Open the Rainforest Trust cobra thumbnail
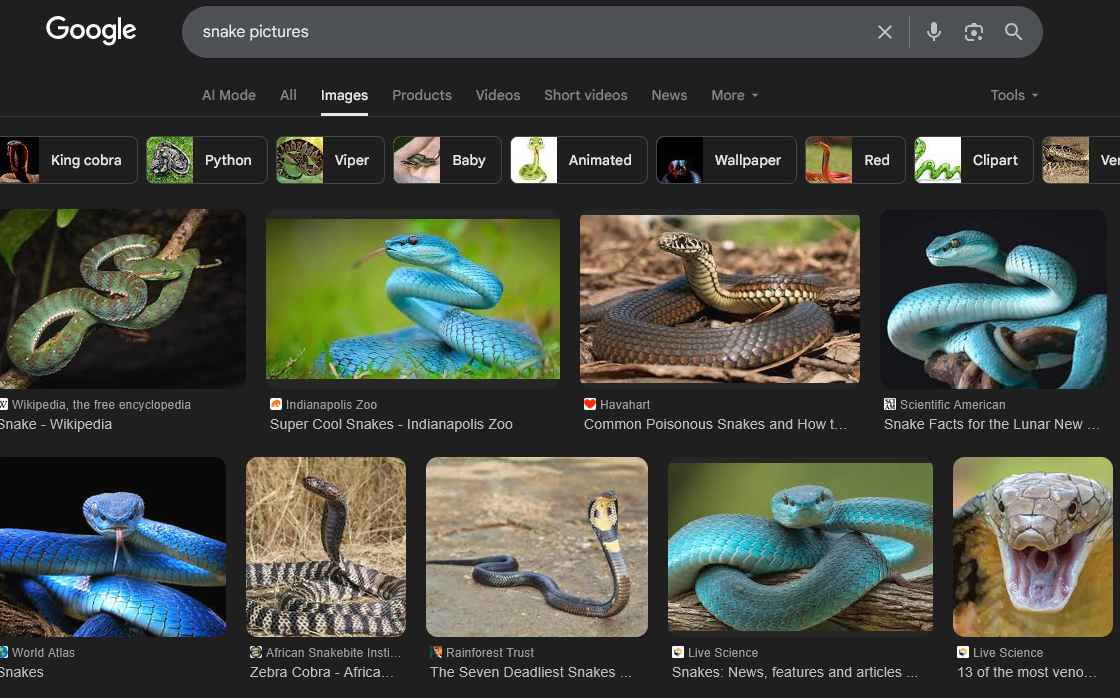 536,547
